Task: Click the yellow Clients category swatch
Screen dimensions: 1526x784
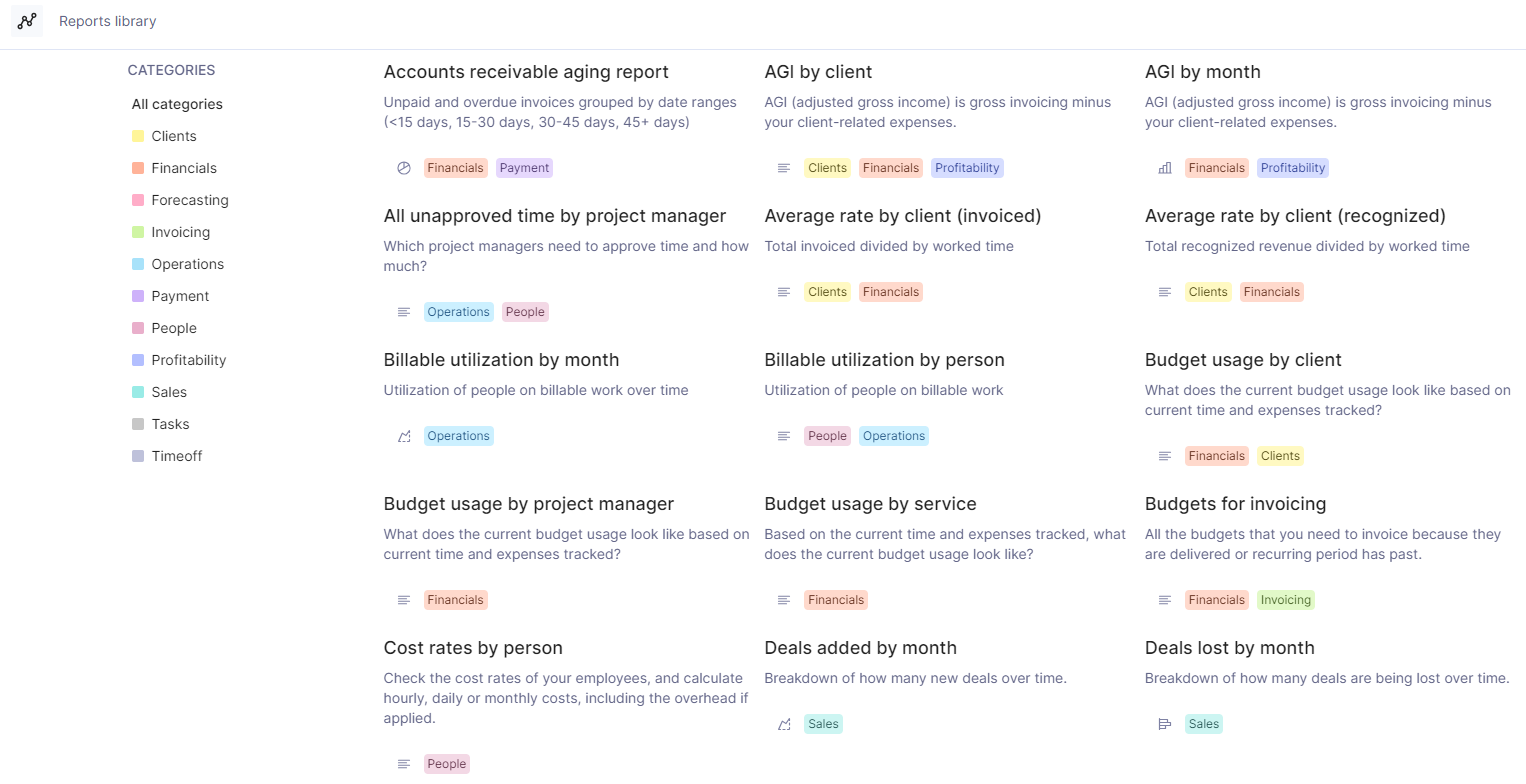Action: [138, 136]
